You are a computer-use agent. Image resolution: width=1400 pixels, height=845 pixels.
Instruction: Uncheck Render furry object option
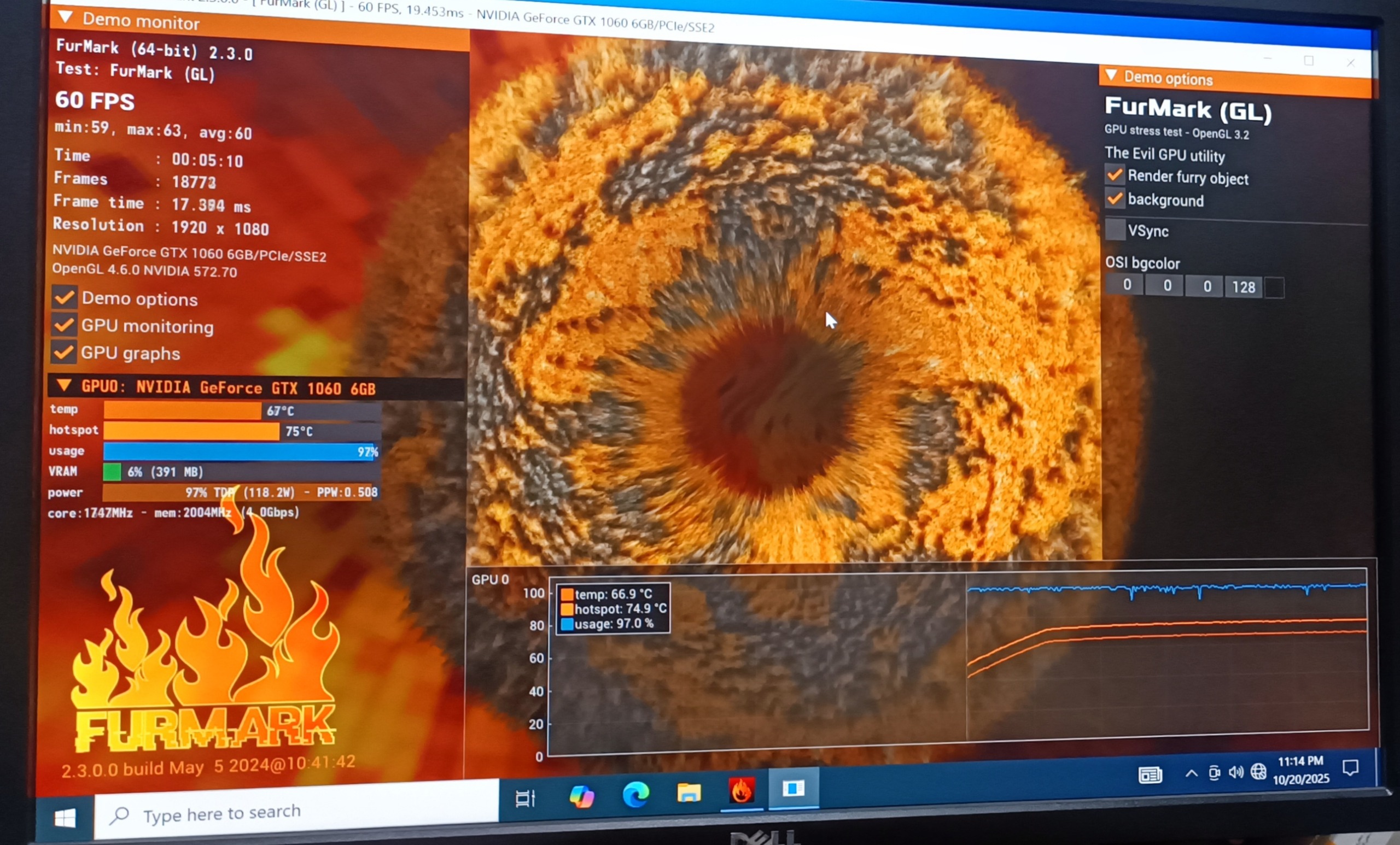pos(1115,175)
